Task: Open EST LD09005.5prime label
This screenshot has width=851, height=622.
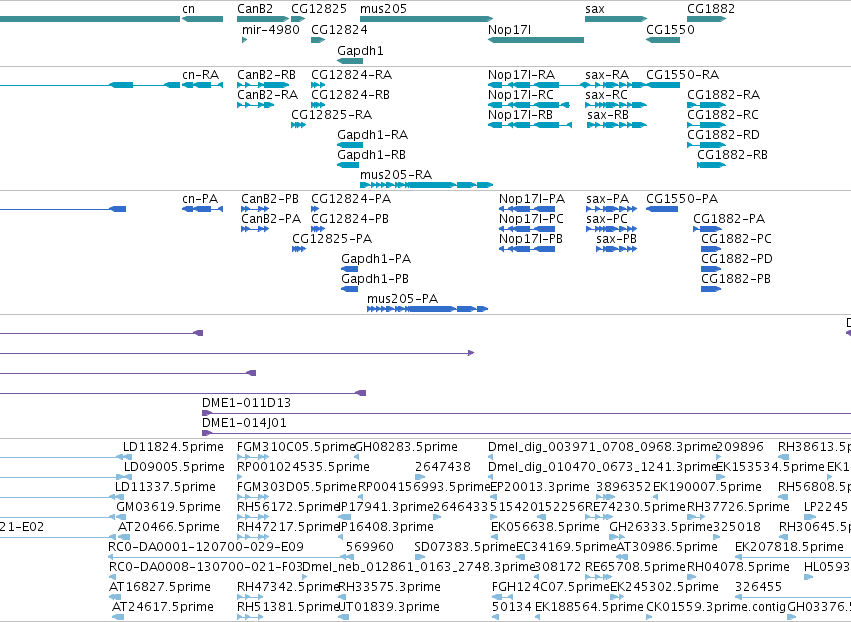Action: pos(174,467)
